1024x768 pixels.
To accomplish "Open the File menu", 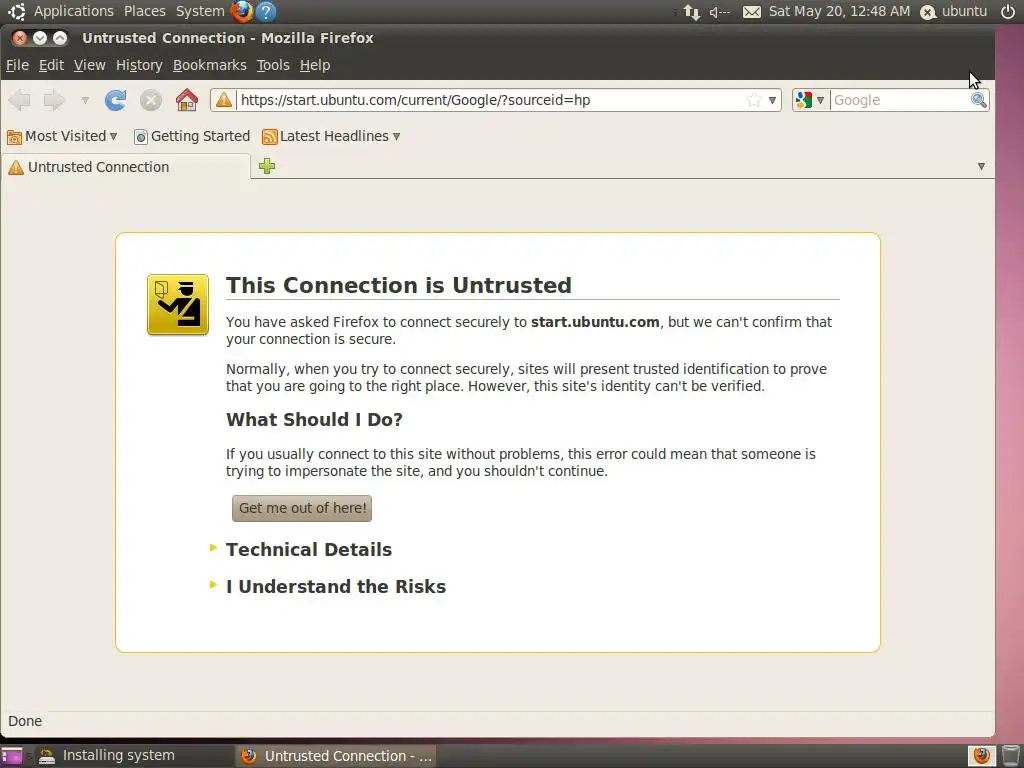I will [17, 65].
